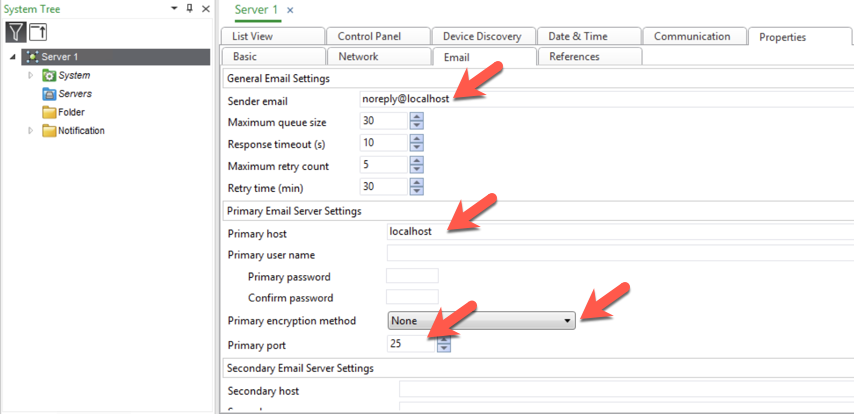Click the Primary password field
854x414 pixels.
412,276
